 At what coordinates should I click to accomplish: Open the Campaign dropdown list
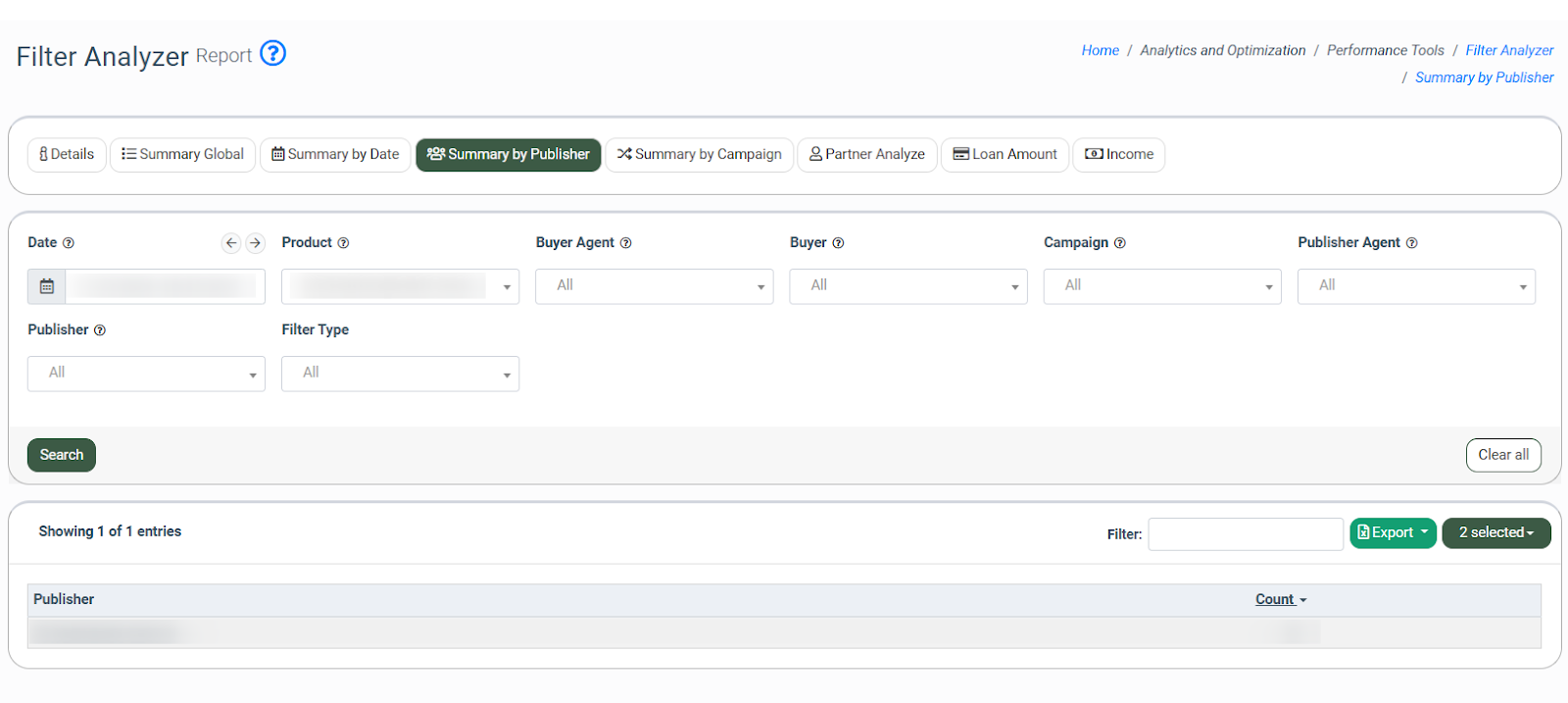pyautogui.click(x=1161, y=286)
